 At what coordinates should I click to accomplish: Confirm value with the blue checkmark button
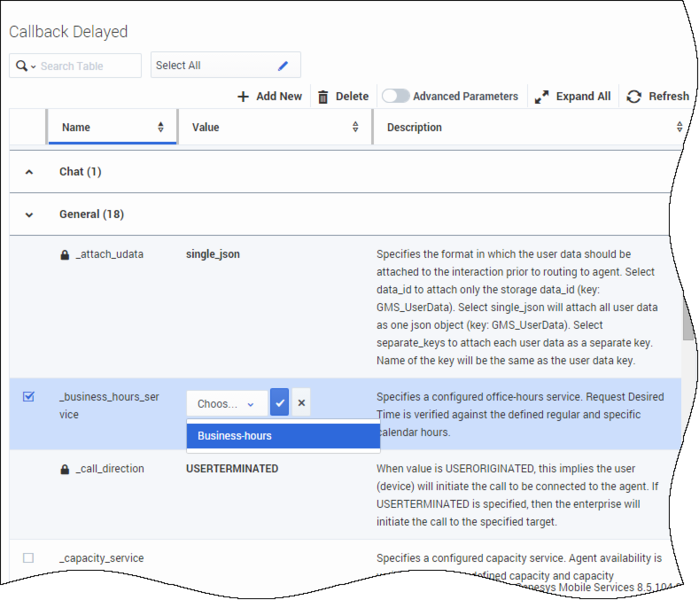[280, 403]
